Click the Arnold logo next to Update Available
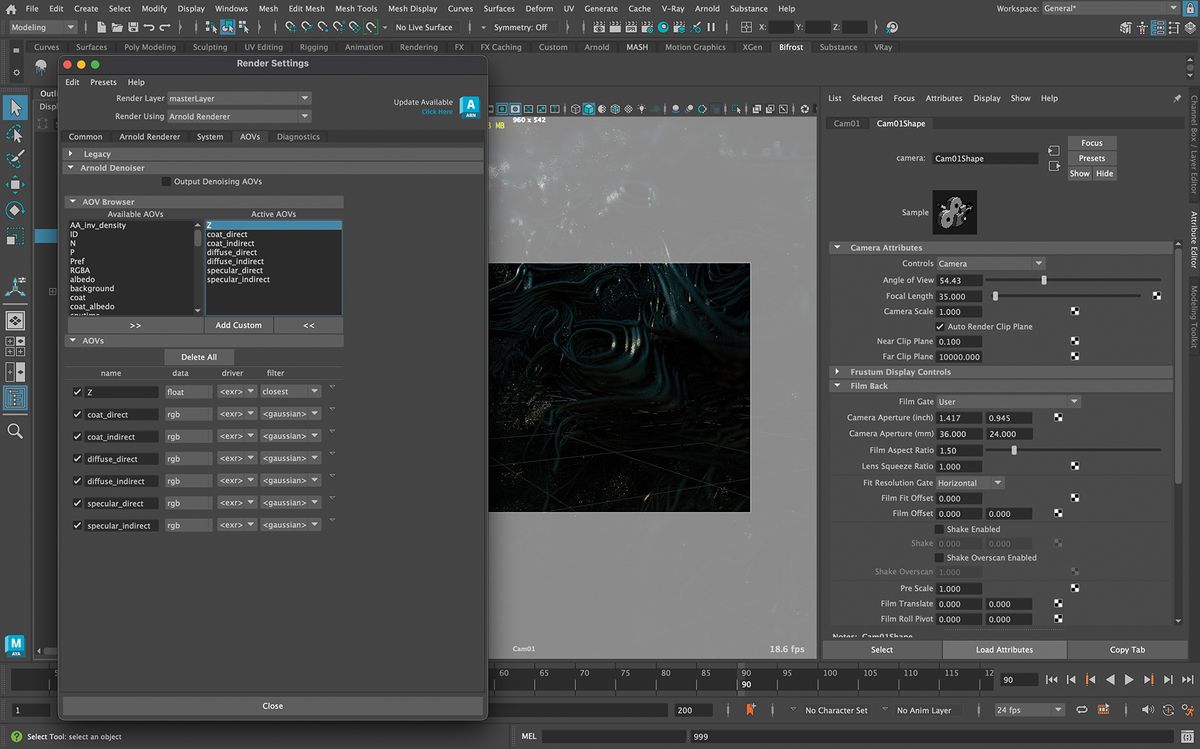The image size is (1200, 749). tap(470, 107)
